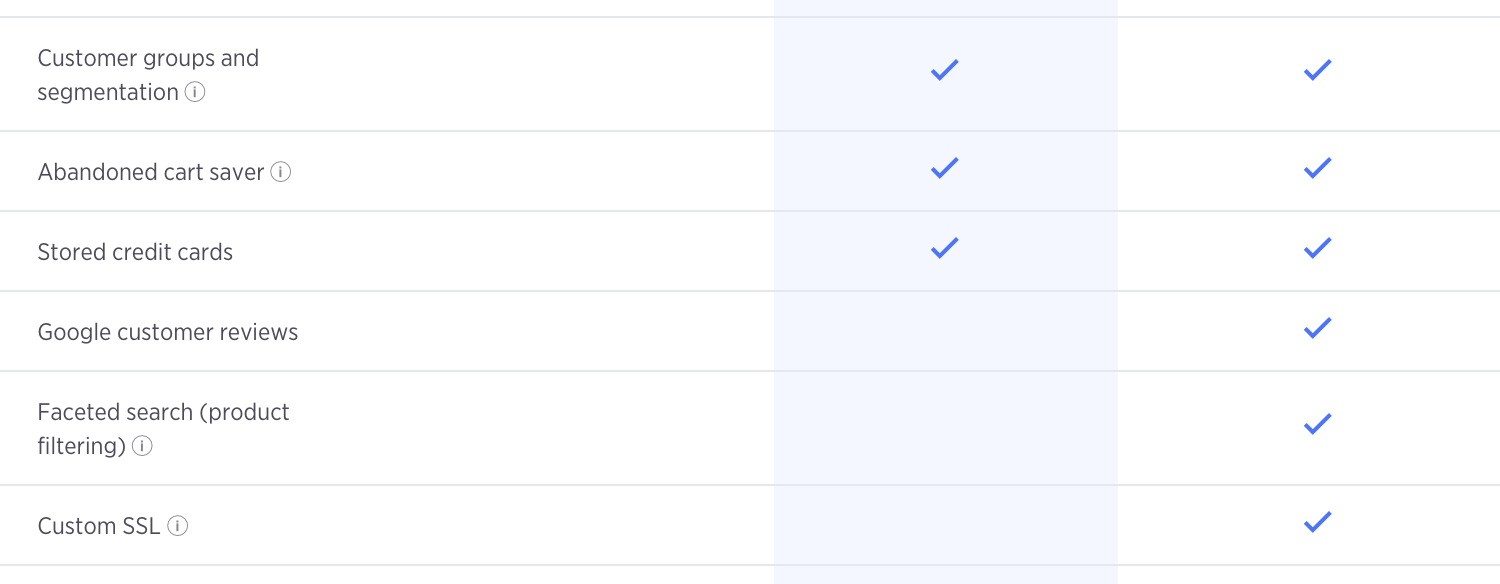This screenshot has height=584, width=1500.
Task: Click info icon after Faceted search filtering
Action: point(143,446)
